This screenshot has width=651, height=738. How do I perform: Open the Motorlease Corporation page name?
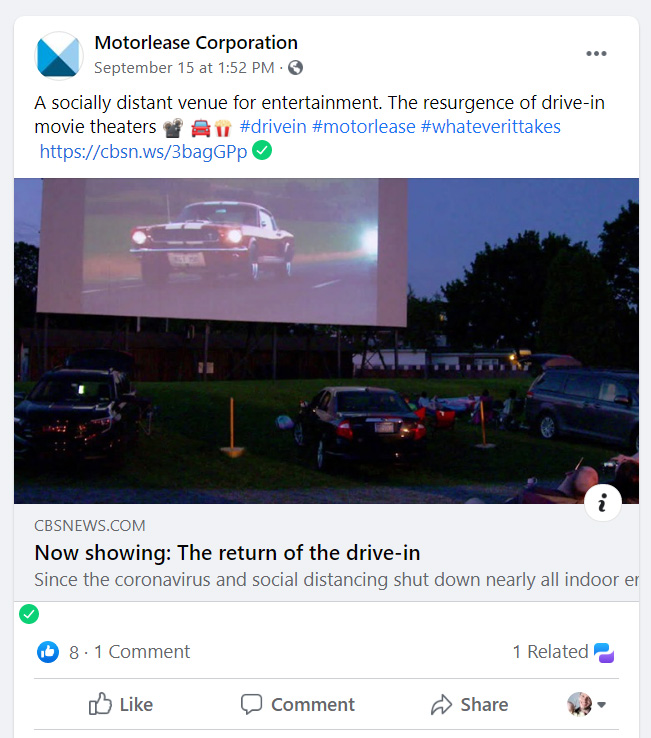[x=196, y=43]
